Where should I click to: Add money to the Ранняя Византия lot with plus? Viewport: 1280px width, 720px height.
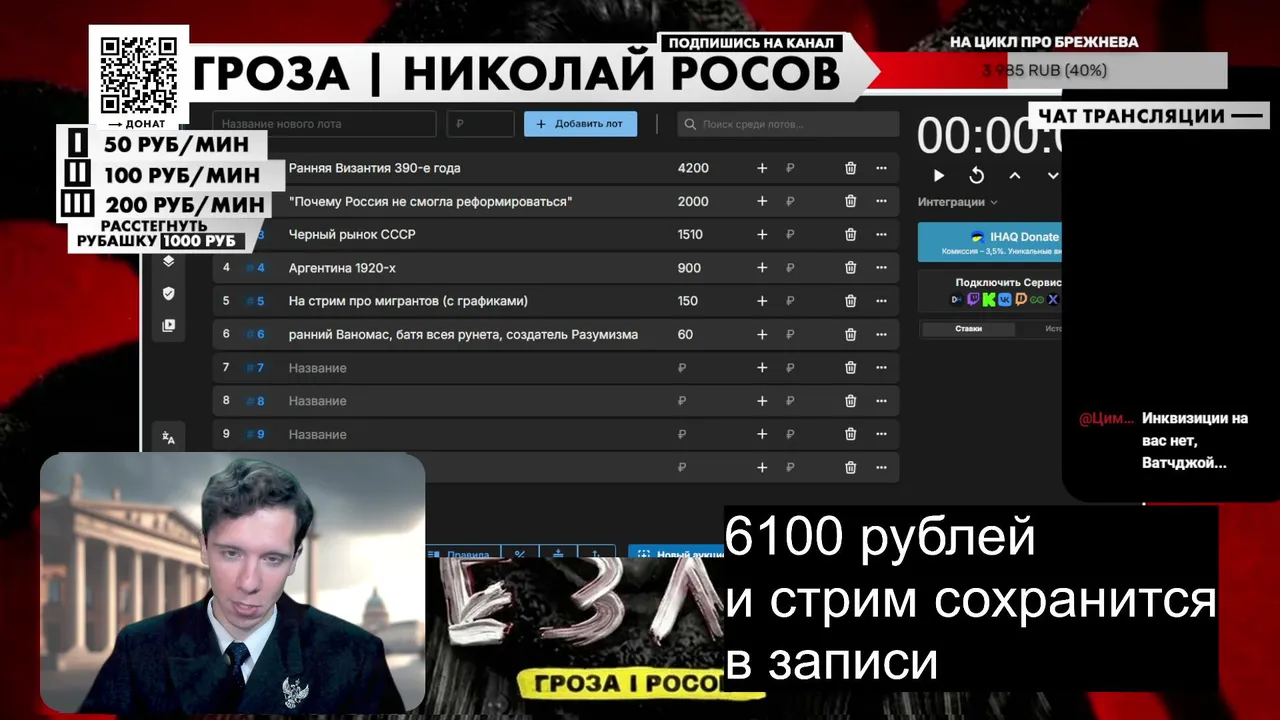click(762, 168)
